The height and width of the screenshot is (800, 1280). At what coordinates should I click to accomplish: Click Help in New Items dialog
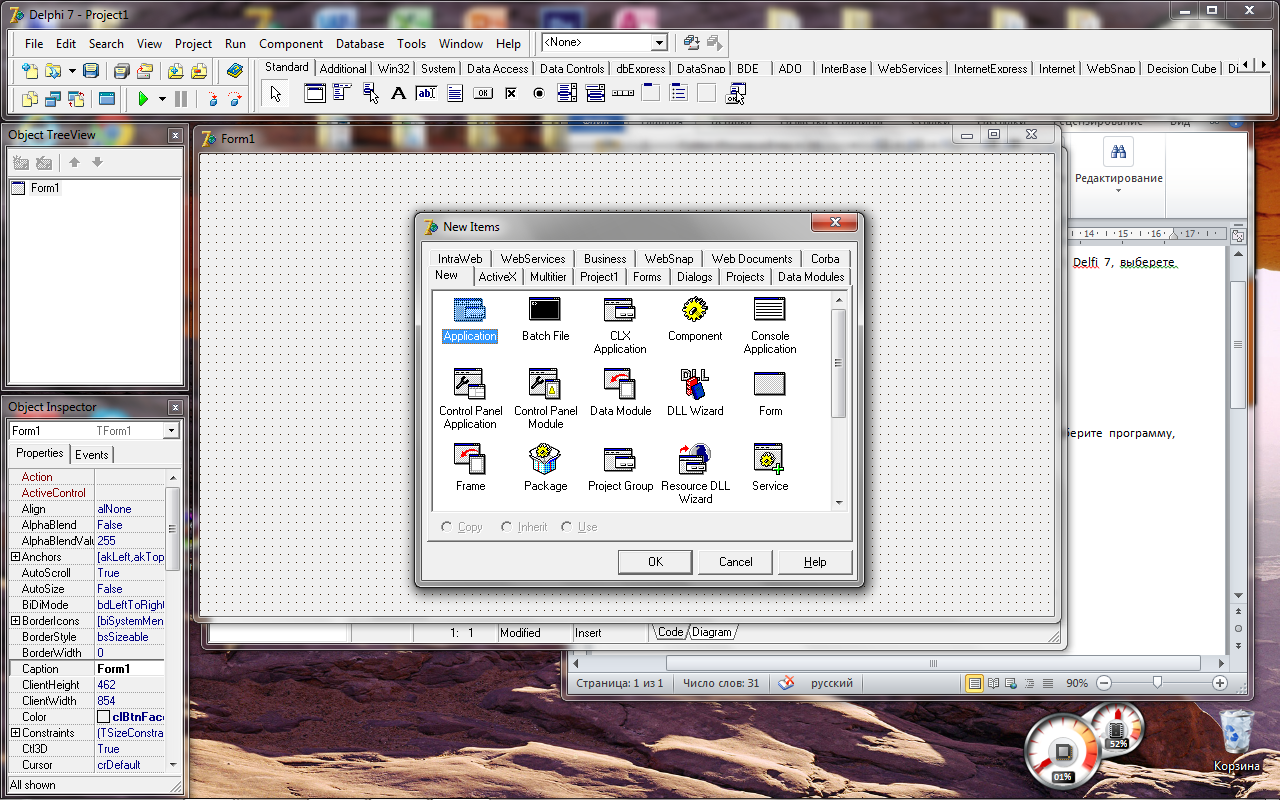pyautogui.click(x=815, y=562)
